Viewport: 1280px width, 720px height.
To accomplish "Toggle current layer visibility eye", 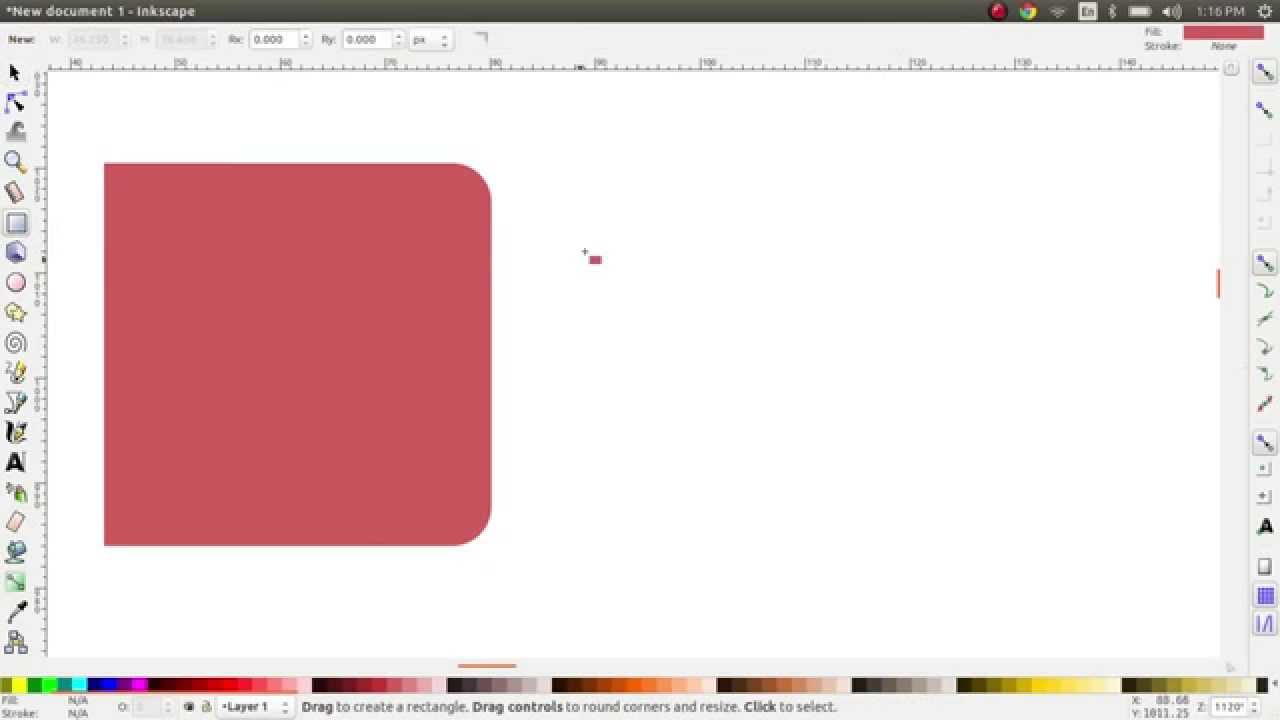I will tap(189, 707).
